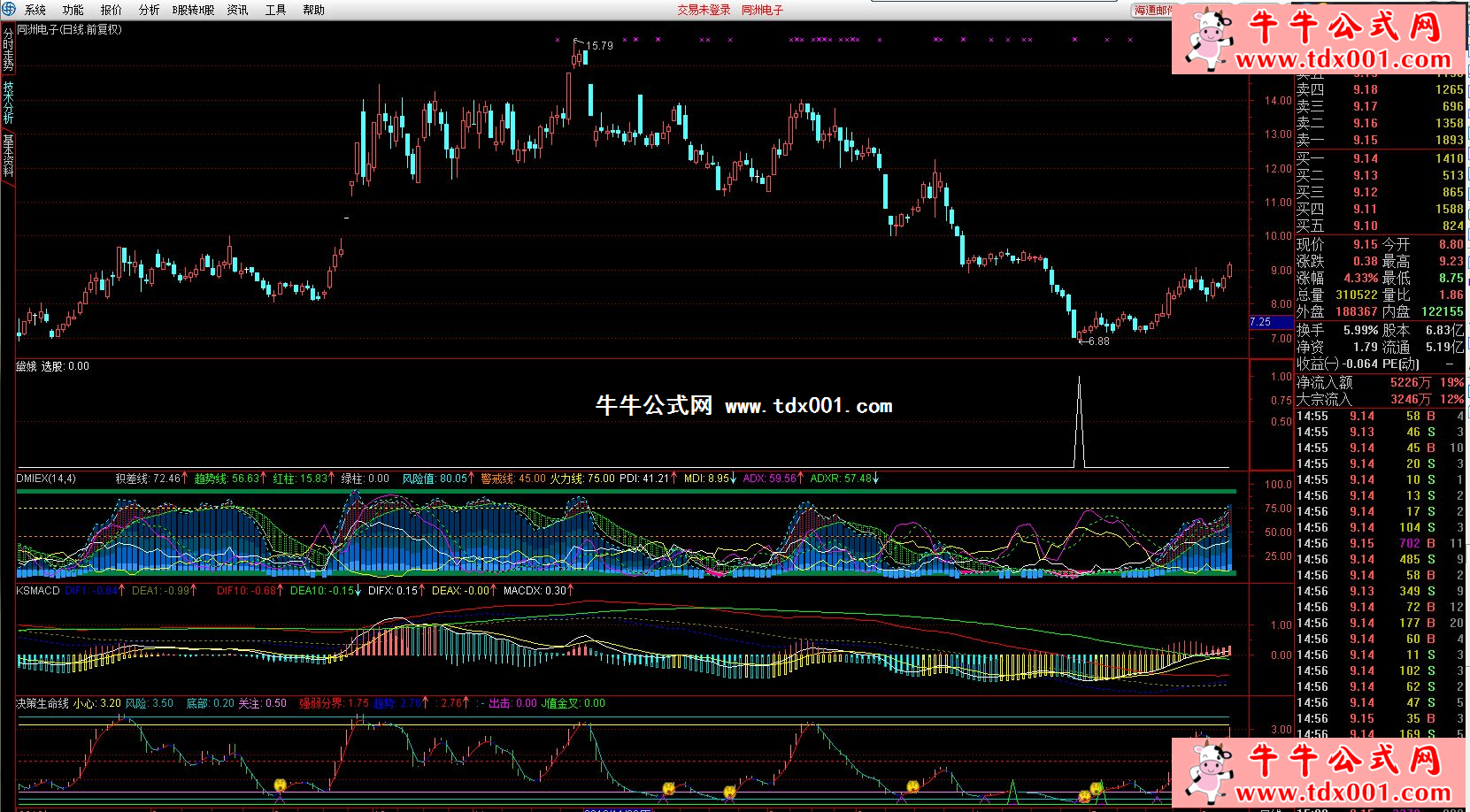The image size is (1470, 812).
Task: Click the 关注: 0.50 value
Action: click(x=263, y=703)
